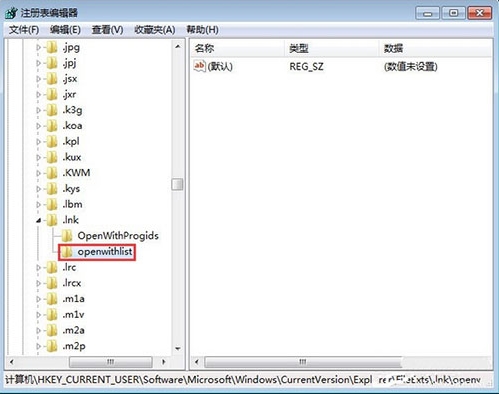Click the (数值未设置) data cell
Image resolution: width=499 pixels, height=394 pixels.
[410, 67]
